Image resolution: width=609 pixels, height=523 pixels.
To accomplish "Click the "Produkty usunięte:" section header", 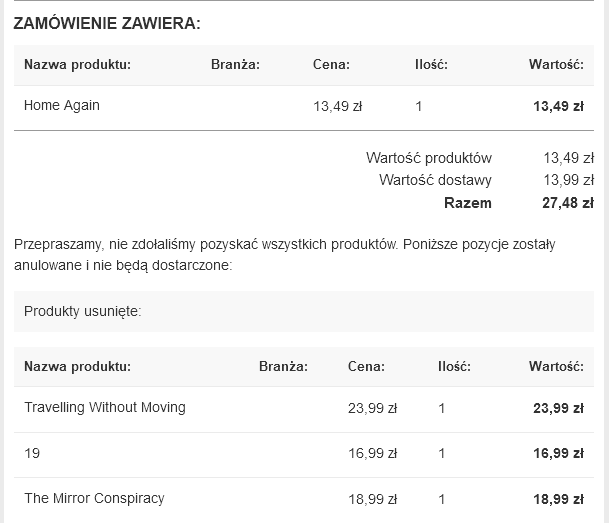I will (83, 311).
